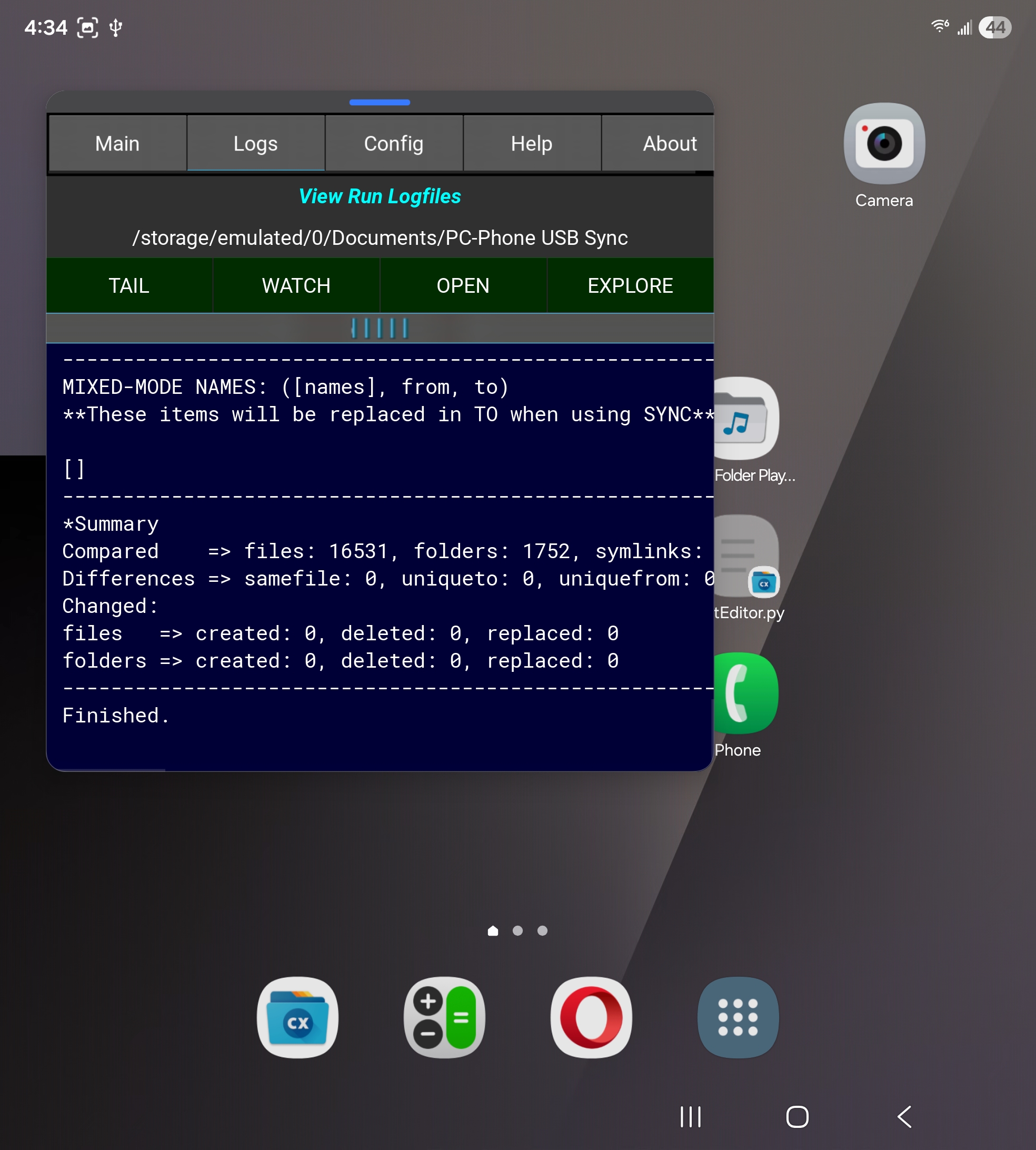The width and height of the screenshot is (1036, 1150).
Task: Open the Opera browser
Action: (x=591, y=1017)
